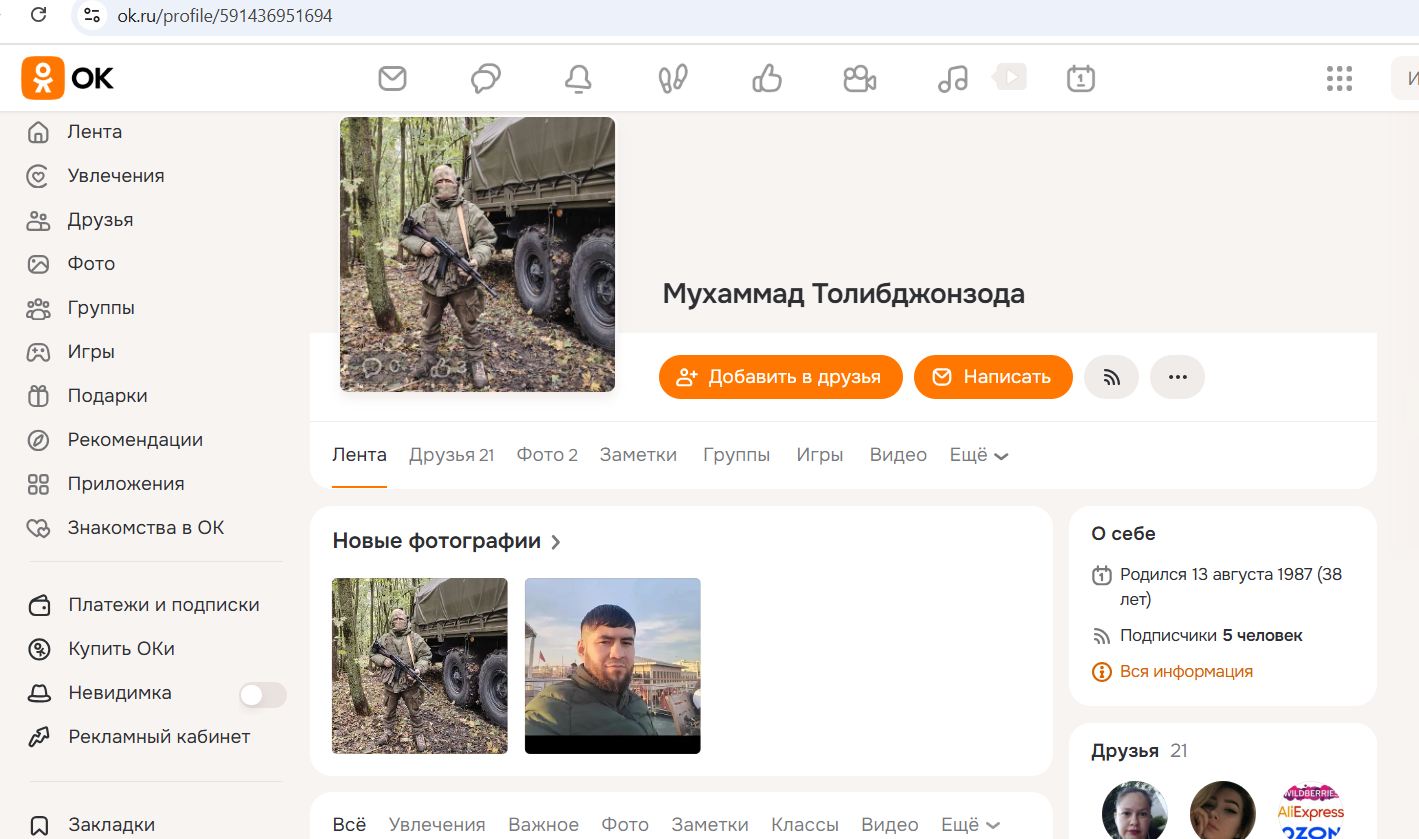Expand the Ещё dropdown in feed filters
Image resolution: width=1419 pixels, height=839 pixels.
[970, 825]
